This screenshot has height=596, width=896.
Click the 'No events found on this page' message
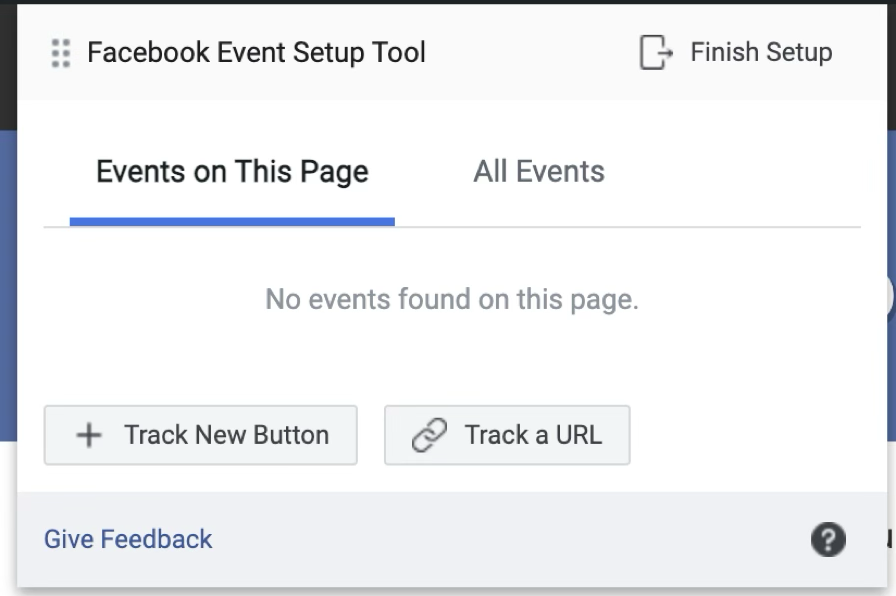[451, 298]
